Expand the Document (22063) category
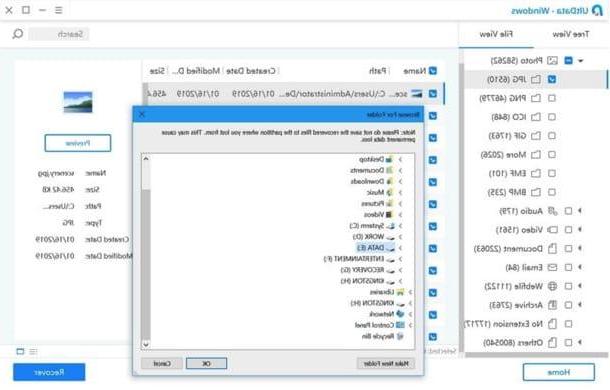Viewport: 610px width, 390px height. coord(580,248)
